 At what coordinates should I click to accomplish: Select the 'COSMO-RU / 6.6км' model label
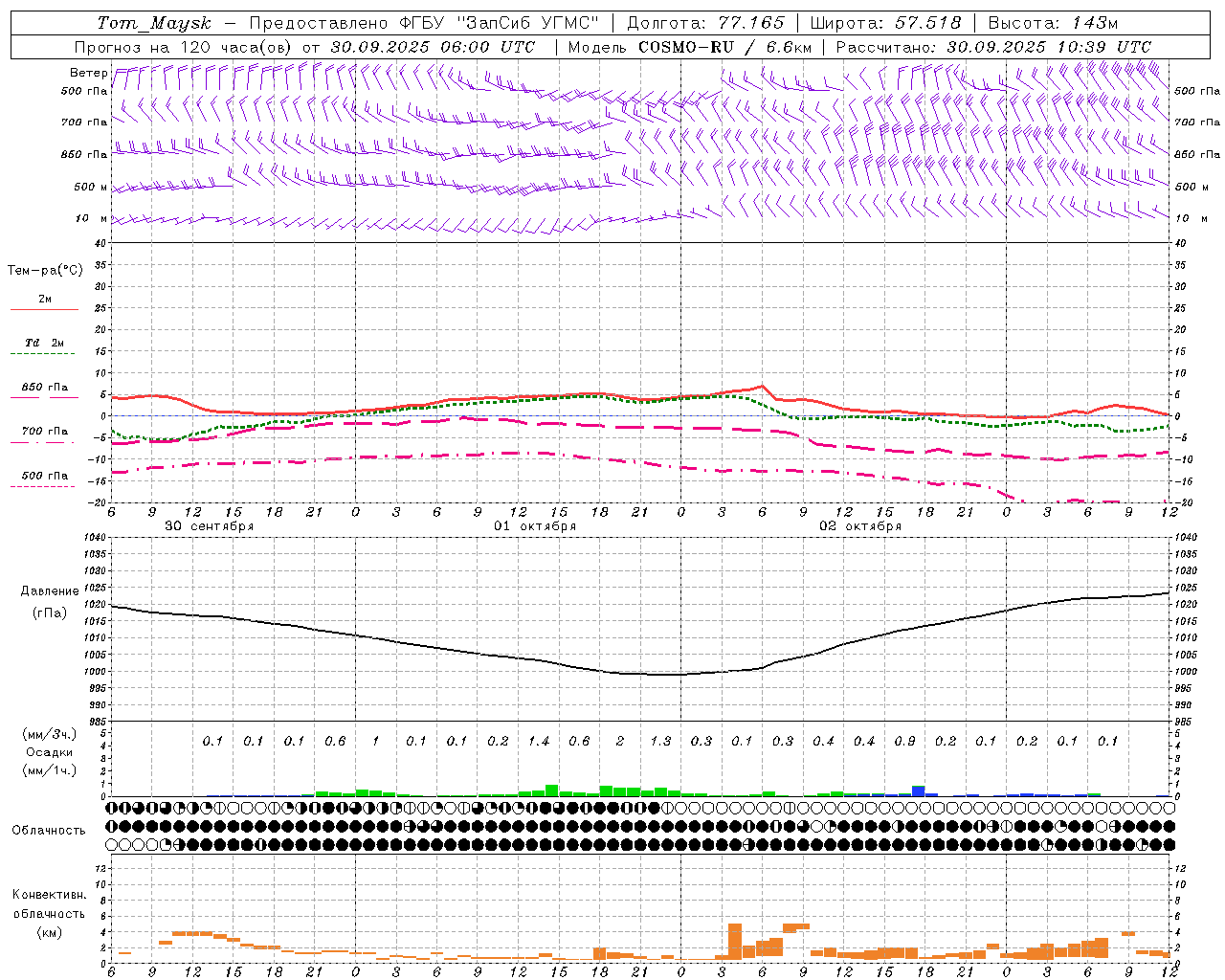724,47
